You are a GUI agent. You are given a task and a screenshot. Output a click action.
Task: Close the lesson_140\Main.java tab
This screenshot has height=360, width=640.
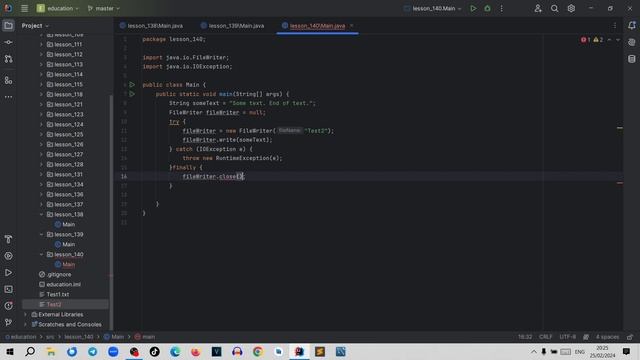(351, 26)
